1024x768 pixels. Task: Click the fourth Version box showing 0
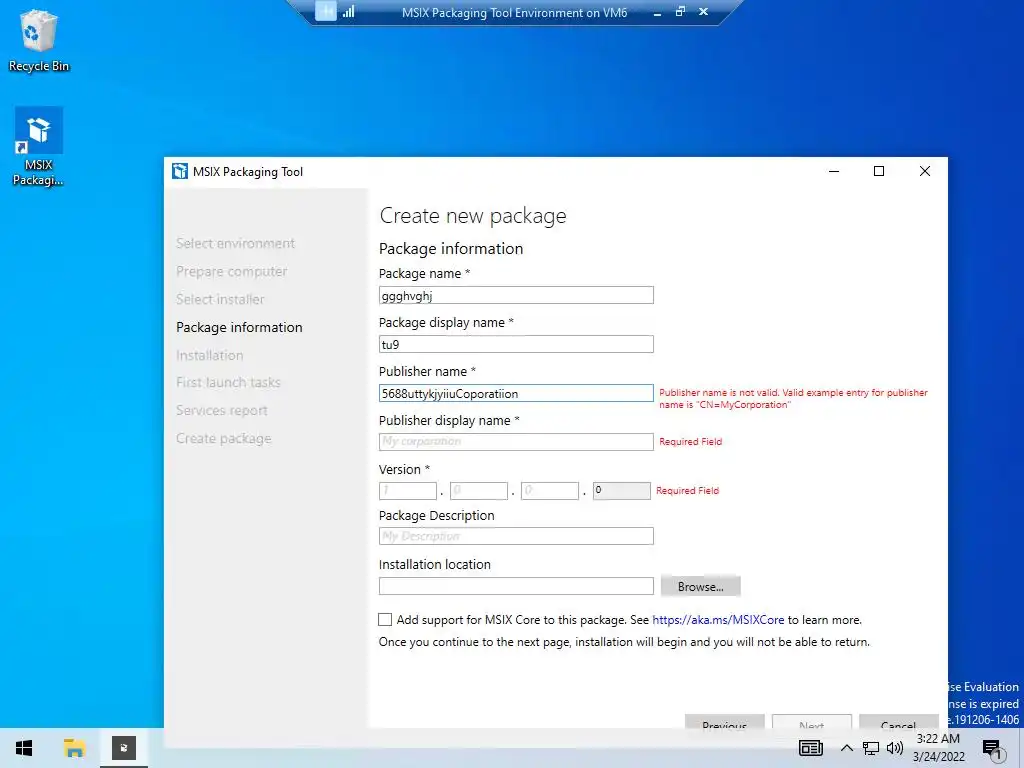click(x=621, y=490)
